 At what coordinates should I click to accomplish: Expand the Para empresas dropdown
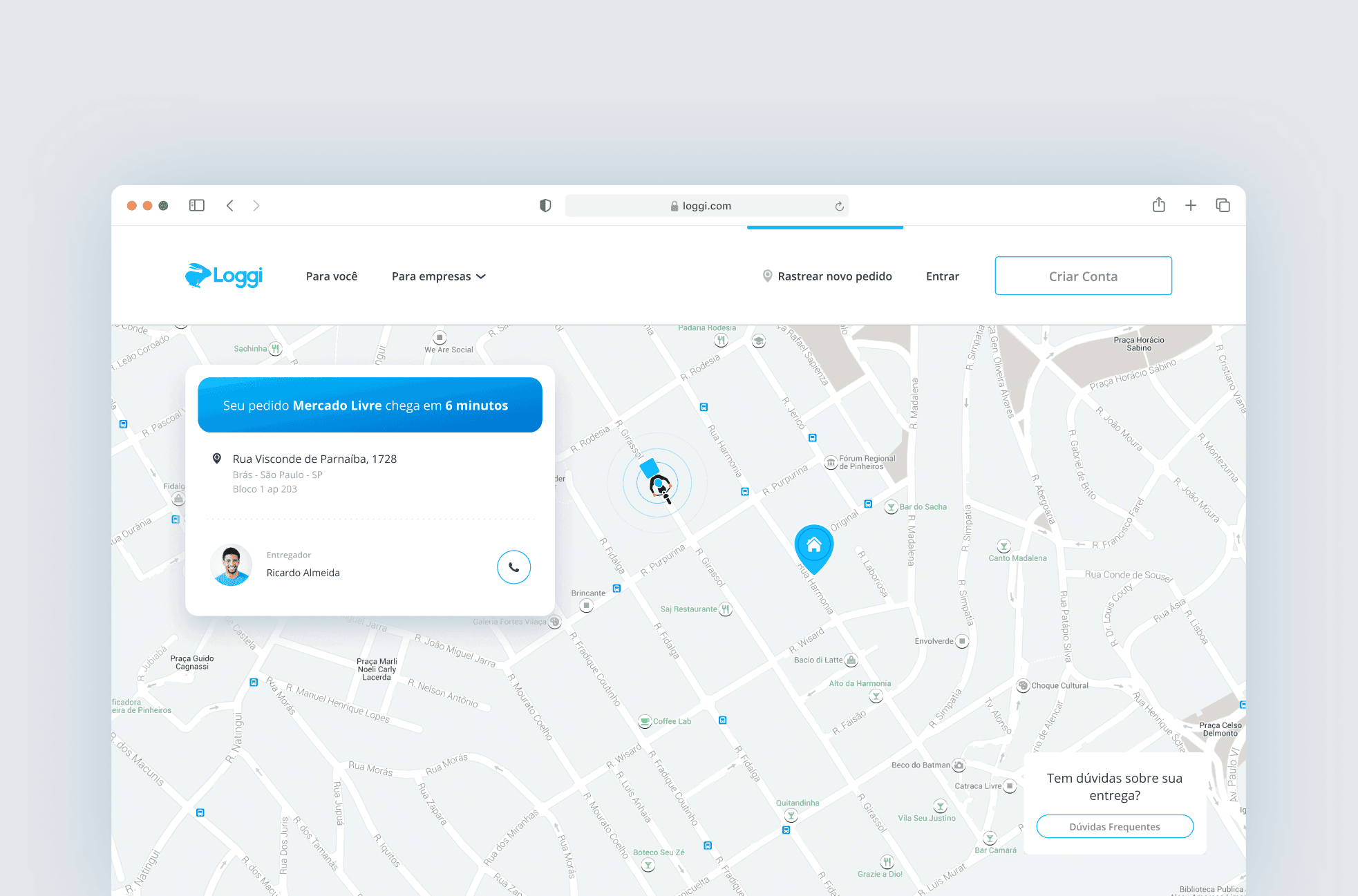(439, 276)
